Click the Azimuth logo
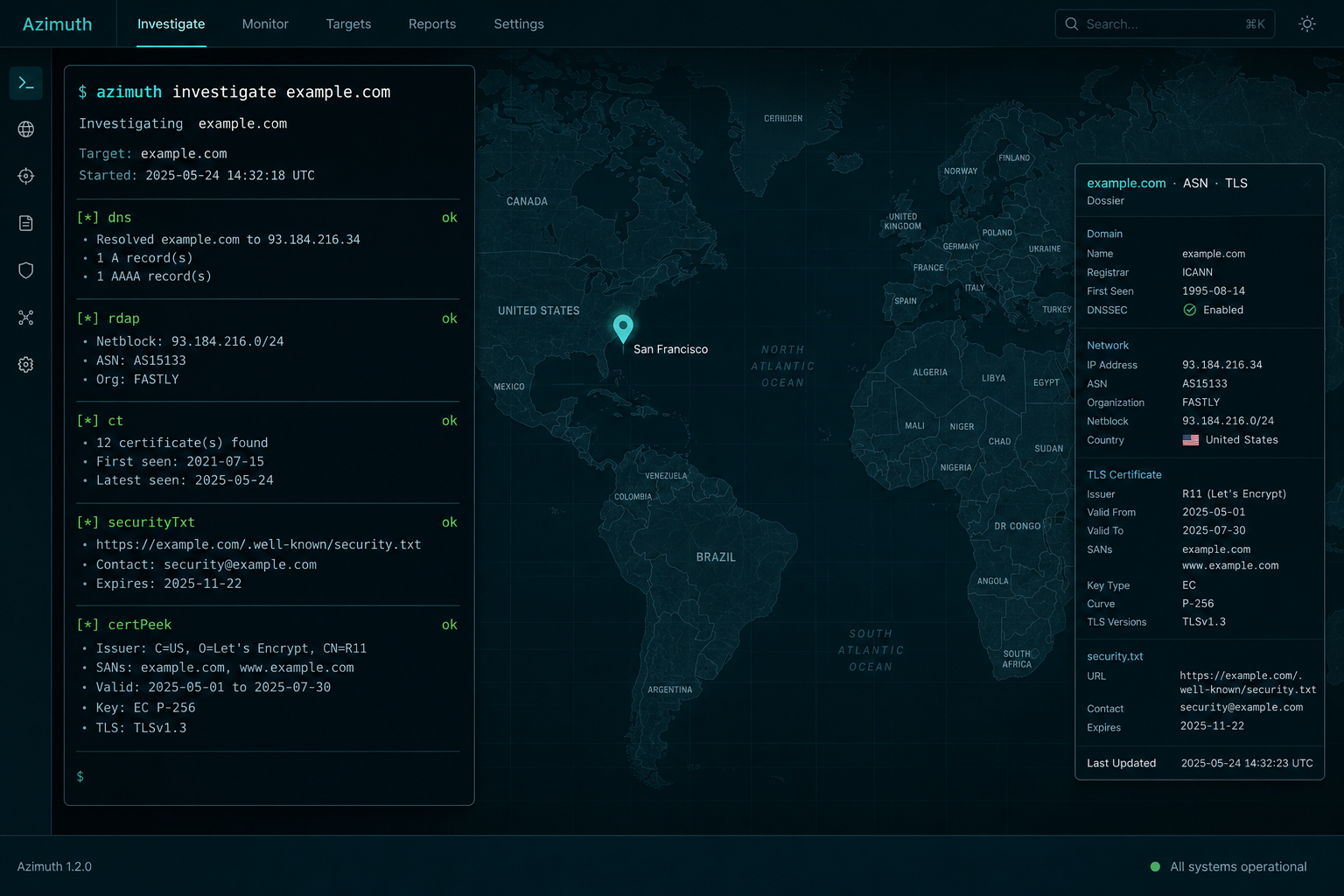The width and height of the screenshot is (1344, 896). (57, 24)
